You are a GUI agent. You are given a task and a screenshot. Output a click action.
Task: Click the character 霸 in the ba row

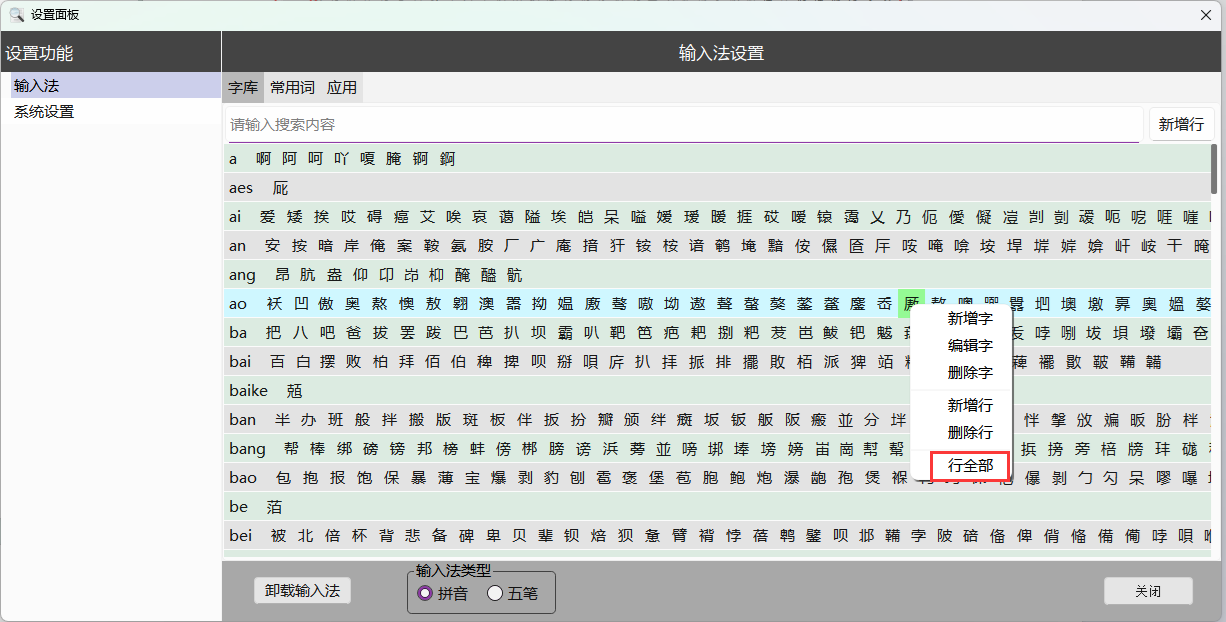click(565, 333)
